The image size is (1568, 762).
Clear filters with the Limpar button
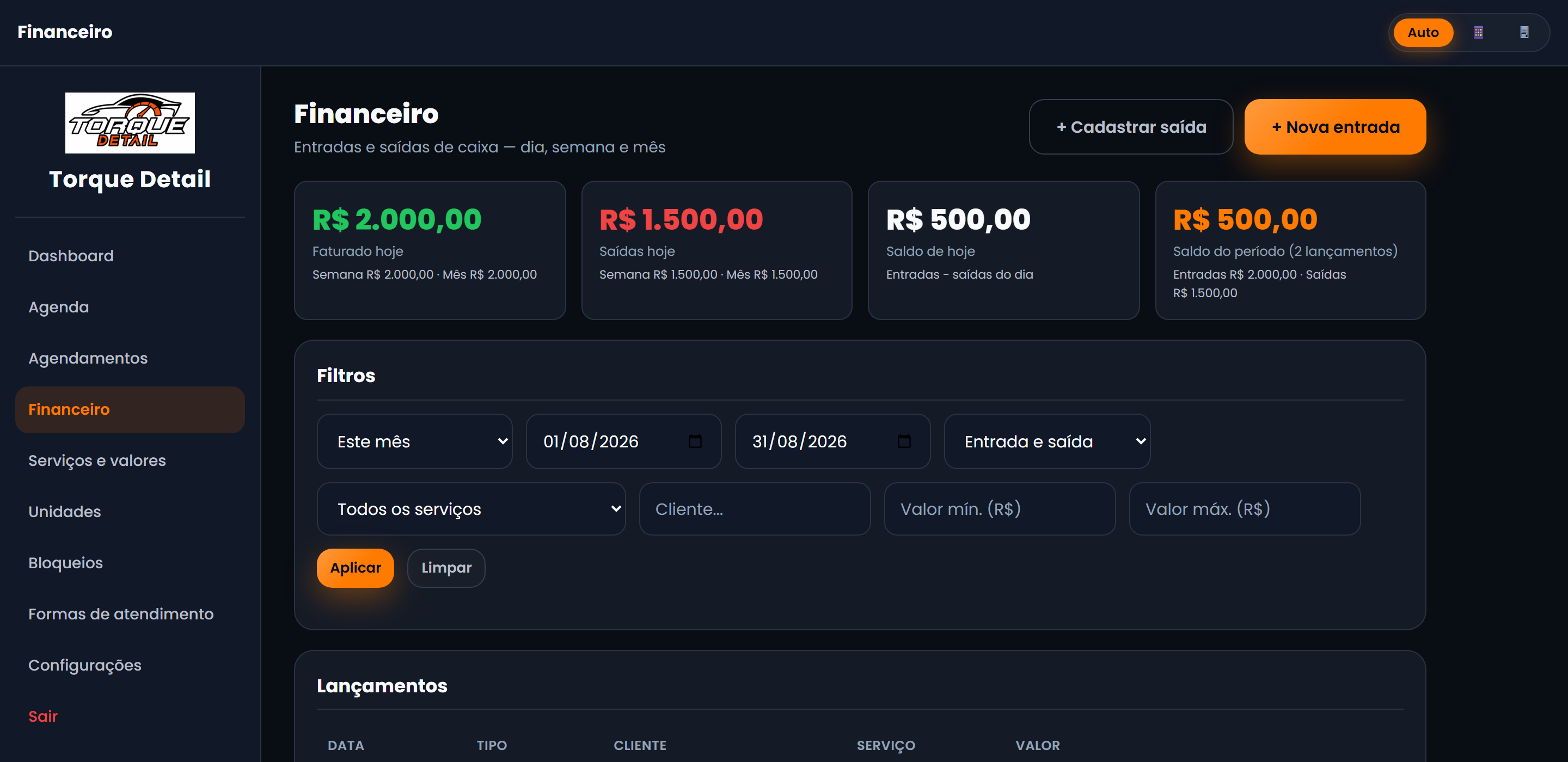(x=446, y=567)
